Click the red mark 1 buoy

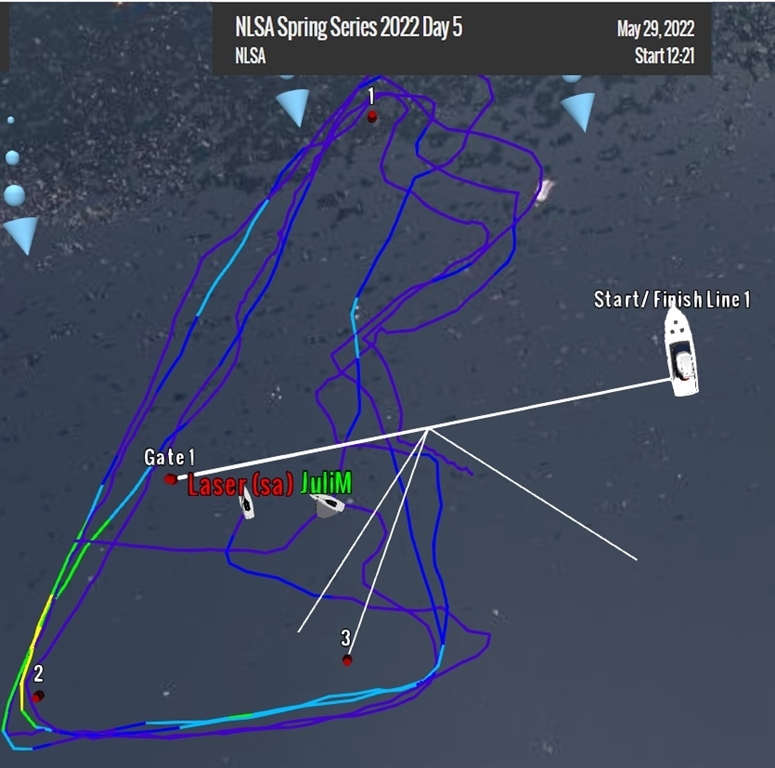point(372,117)
